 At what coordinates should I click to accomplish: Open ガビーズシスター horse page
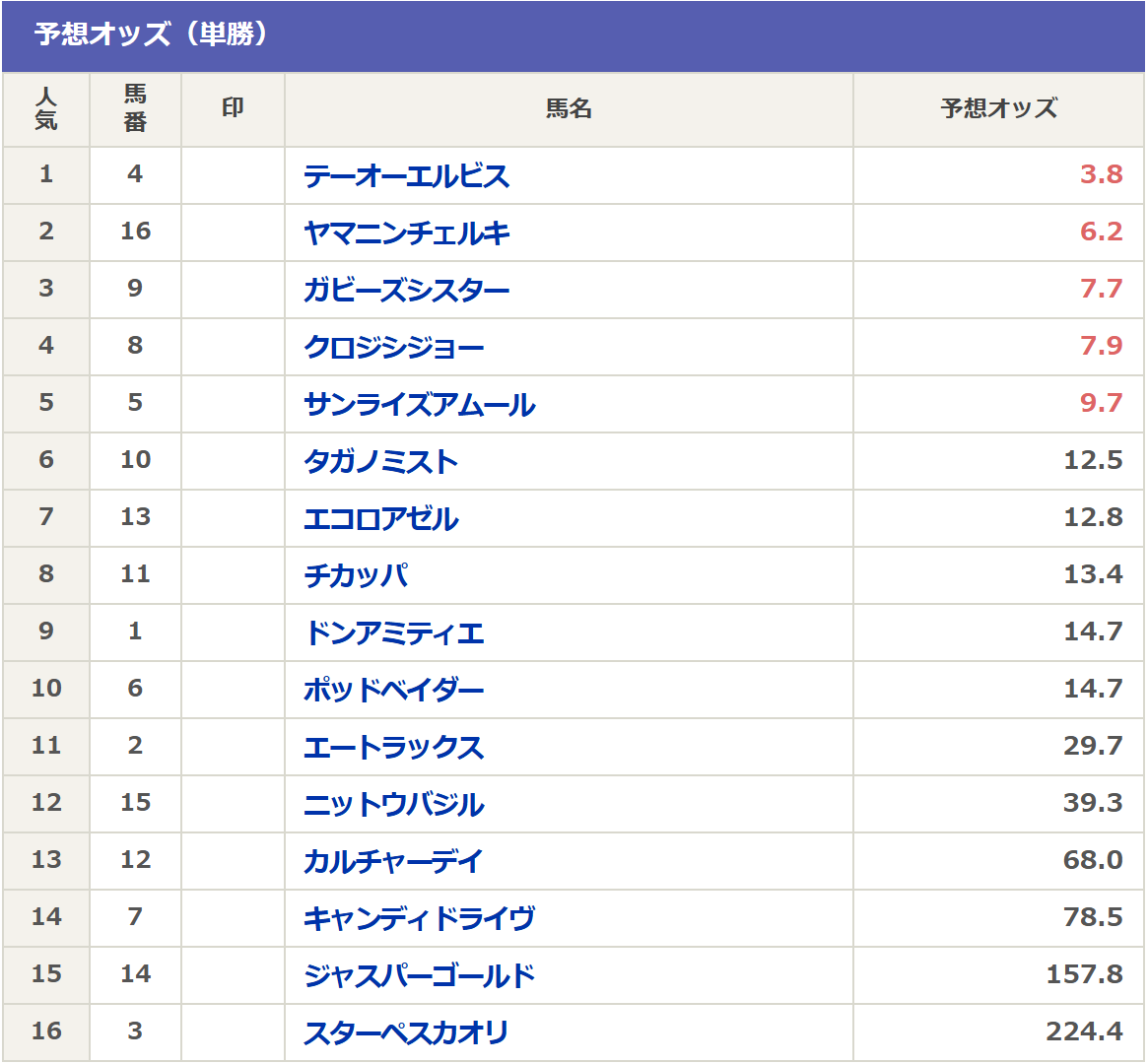pyautogui.click(x=406, y=291)
